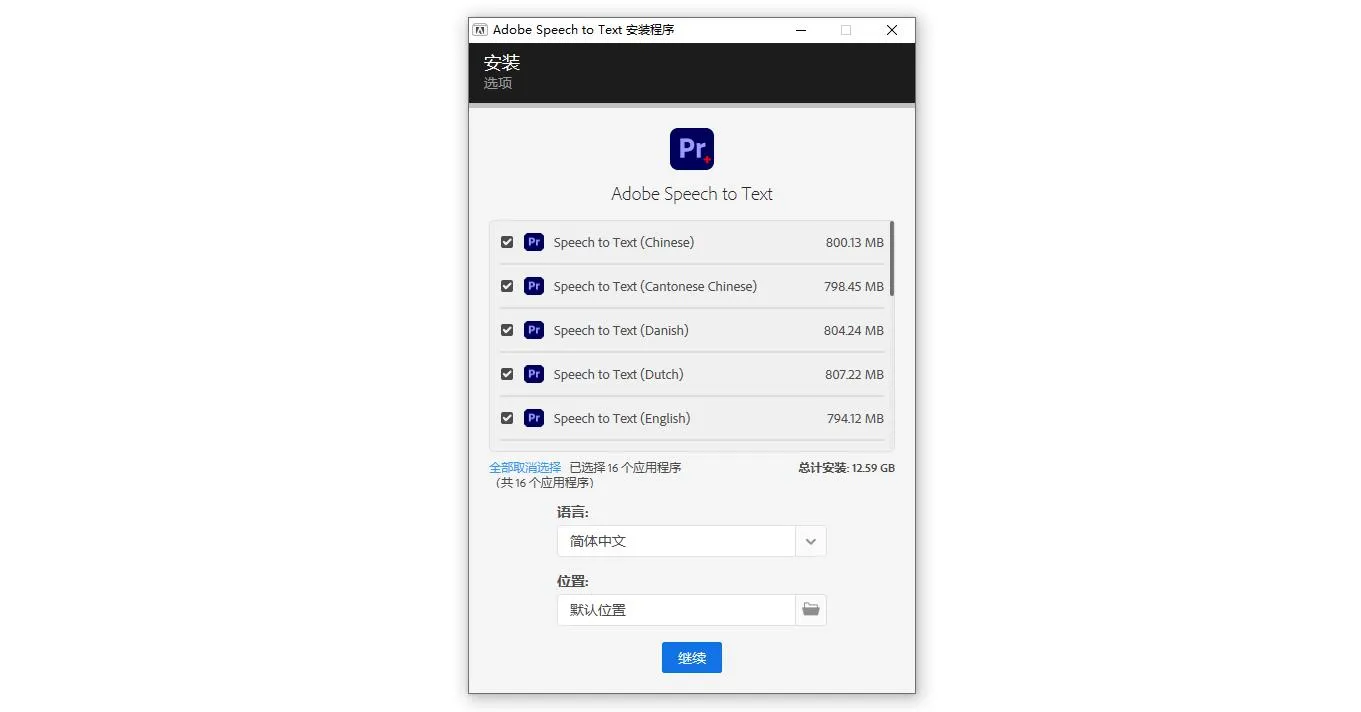Image resolution: width=1361 pixels, height=712 pixels.
Task: Click the language pack list scrollbar
Action: coord(891,260)
